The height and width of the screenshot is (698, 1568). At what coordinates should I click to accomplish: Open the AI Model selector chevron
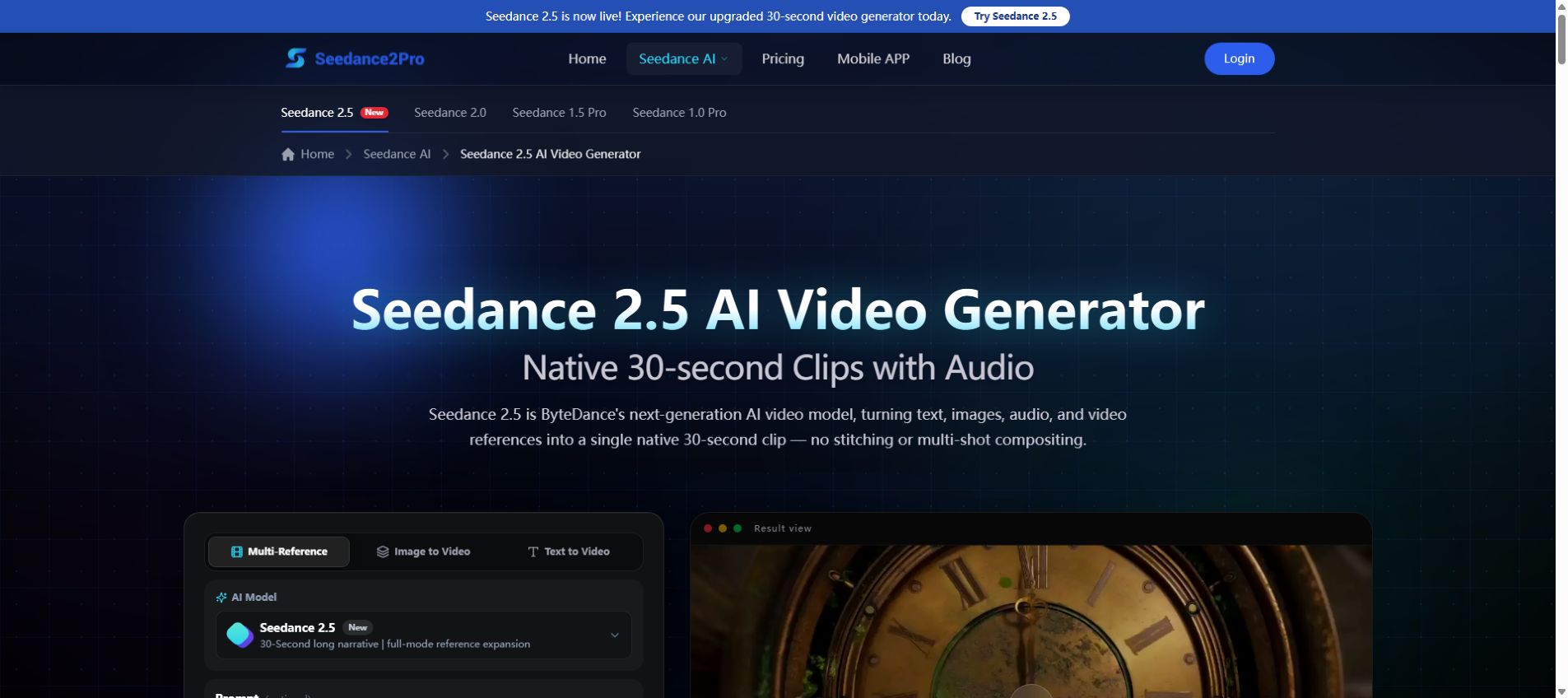[615, 635]
